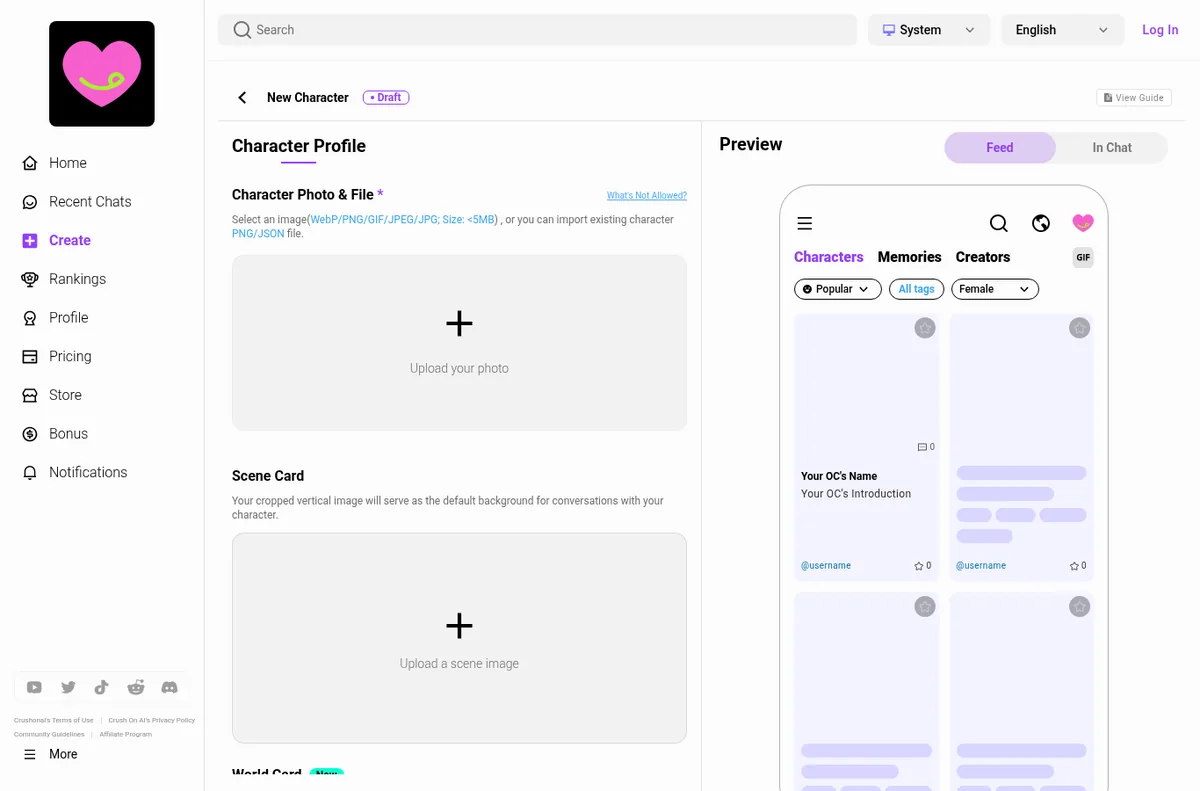Open the What's Not Allowed link

pyautogui.click(x=647, y=196)
